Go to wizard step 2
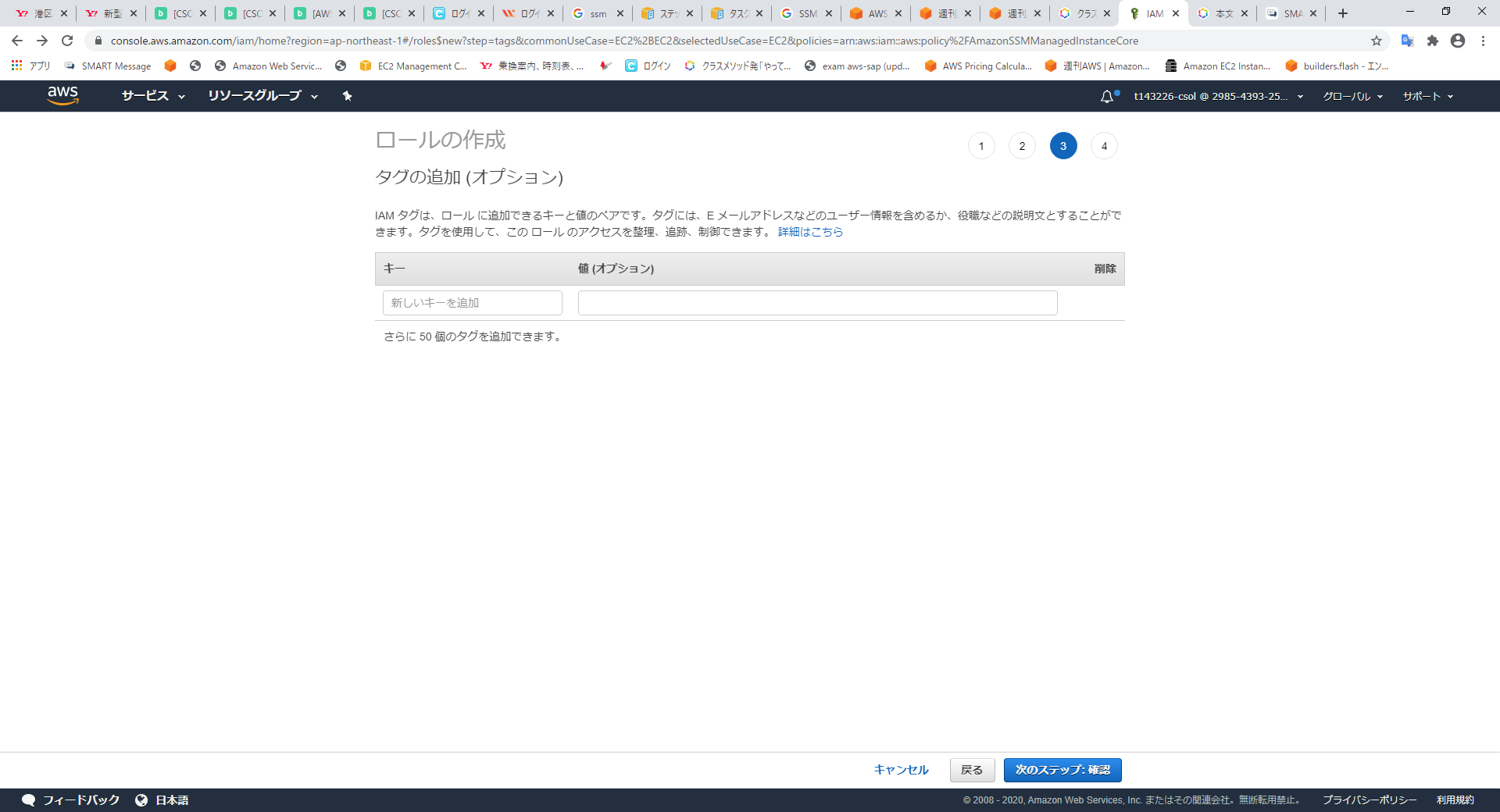The image size is (1500, 812). tap(1022, 146)
